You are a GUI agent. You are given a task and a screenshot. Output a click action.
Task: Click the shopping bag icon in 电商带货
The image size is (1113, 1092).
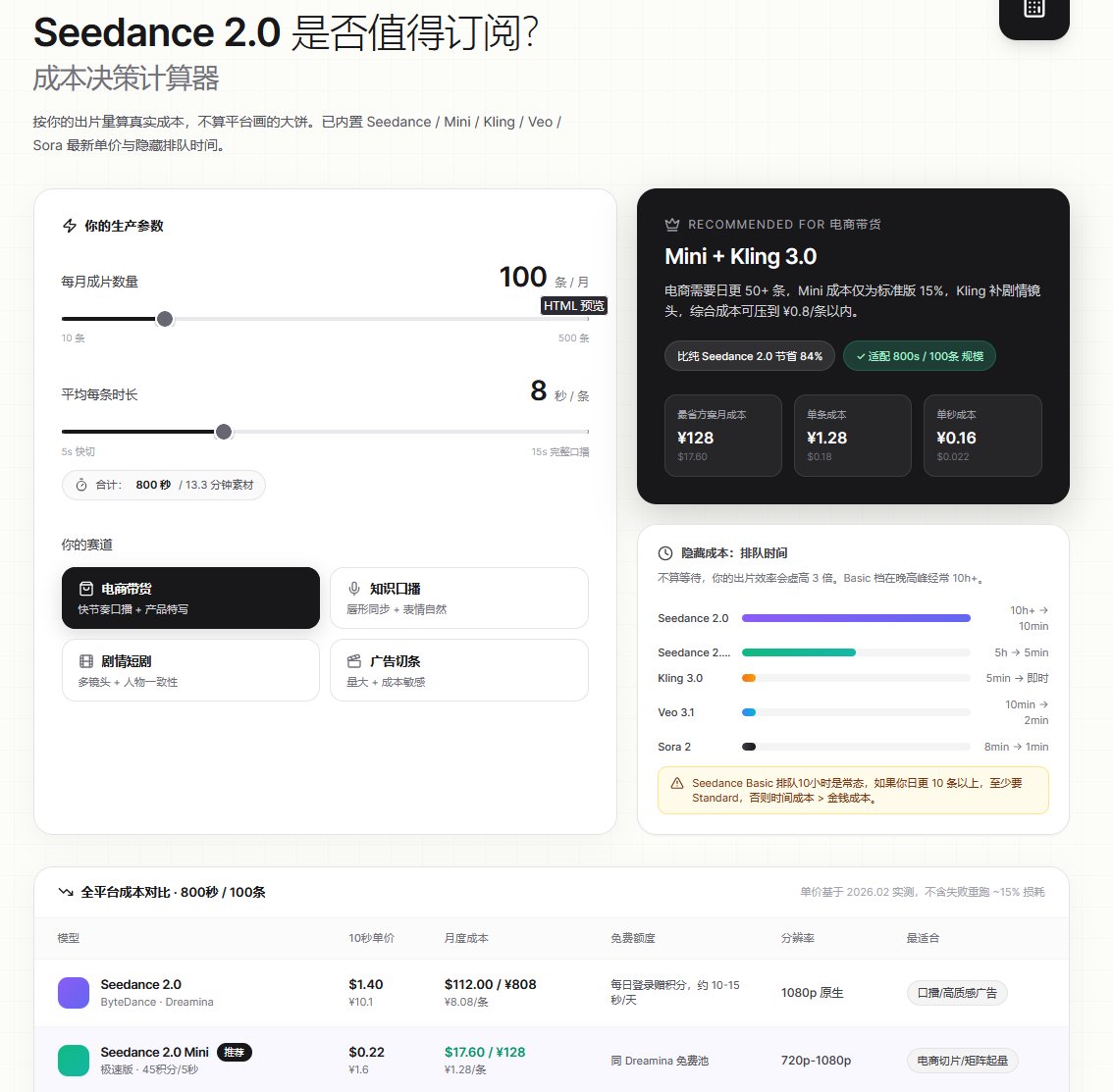click(x=86, y=589)
